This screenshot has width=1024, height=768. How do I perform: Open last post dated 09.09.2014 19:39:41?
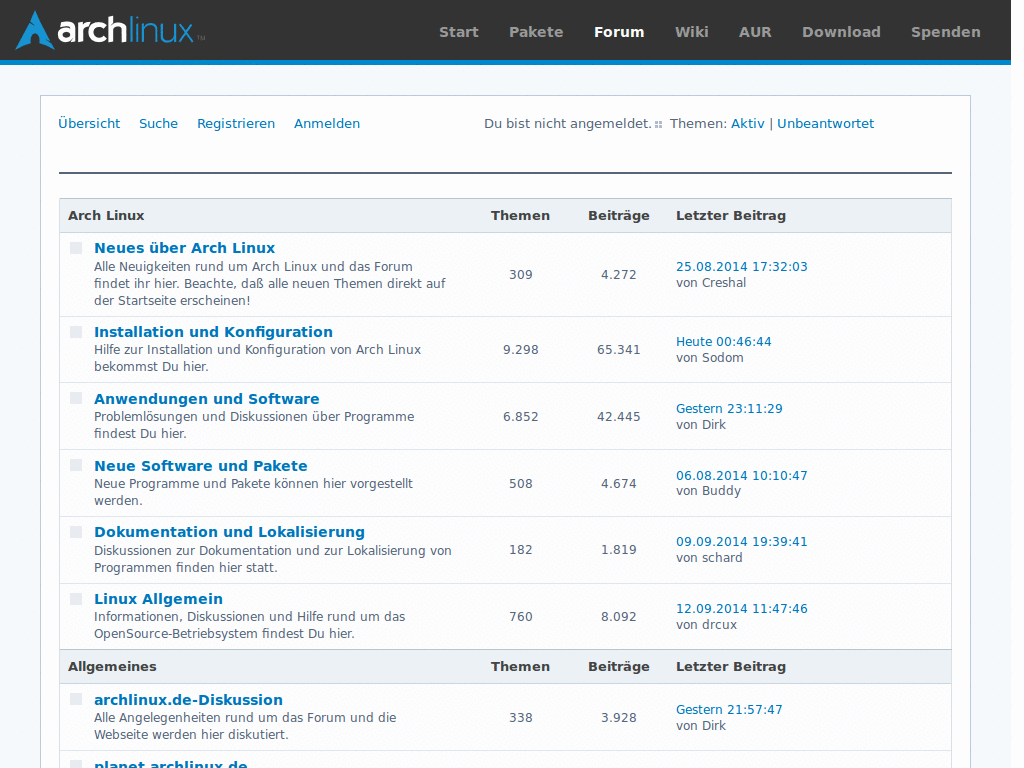tap(741, 541)
